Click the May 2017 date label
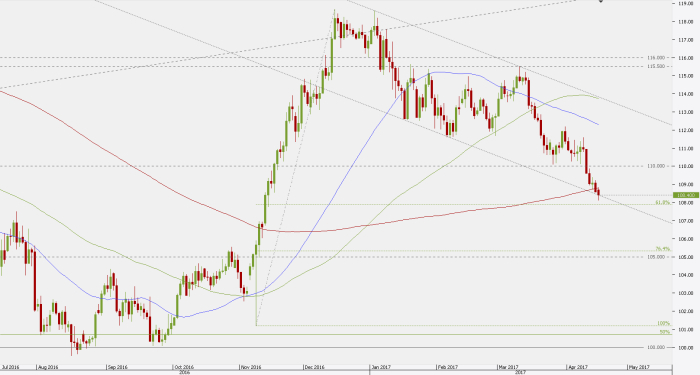Image resolution: width=700 pixels, height=375 pixels. pos(639,367)
